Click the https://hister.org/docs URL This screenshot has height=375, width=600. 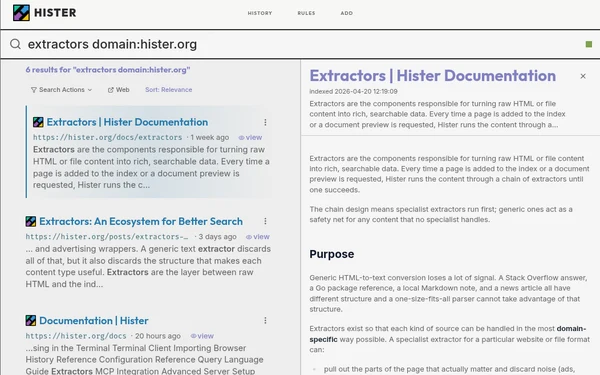[76, 336]
